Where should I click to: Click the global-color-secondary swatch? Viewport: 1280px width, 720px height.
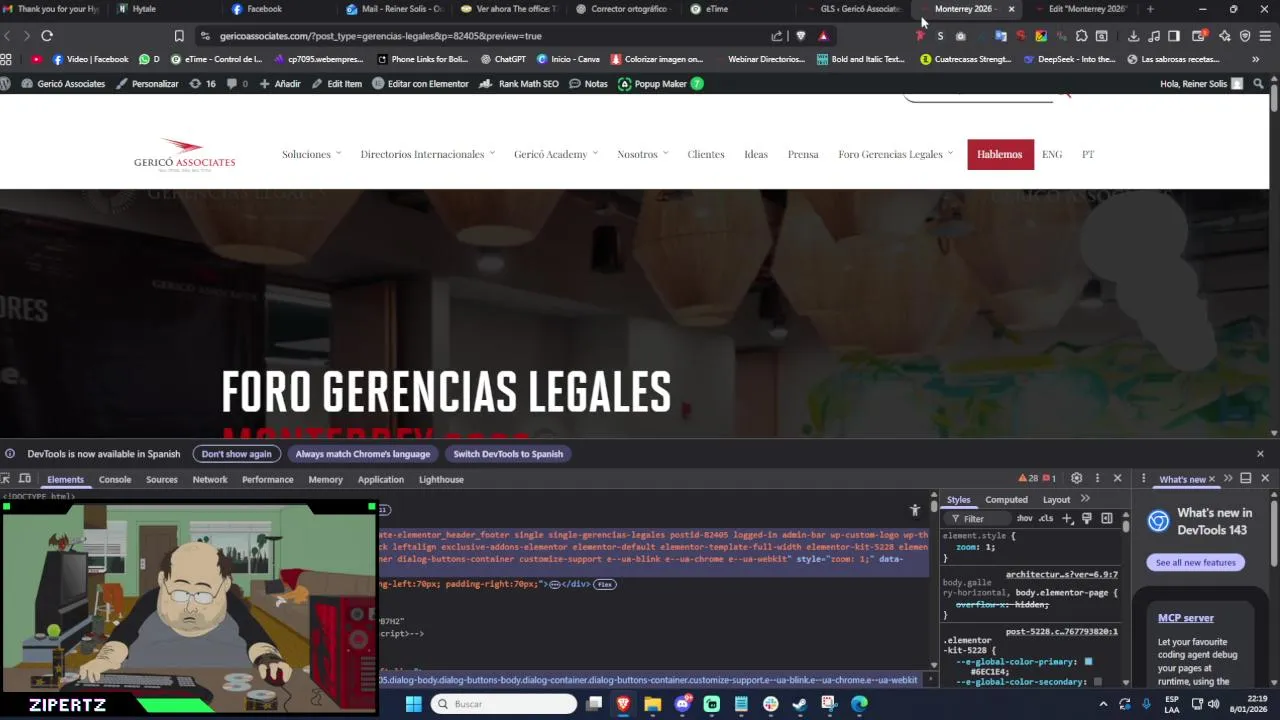(1097, 682)
